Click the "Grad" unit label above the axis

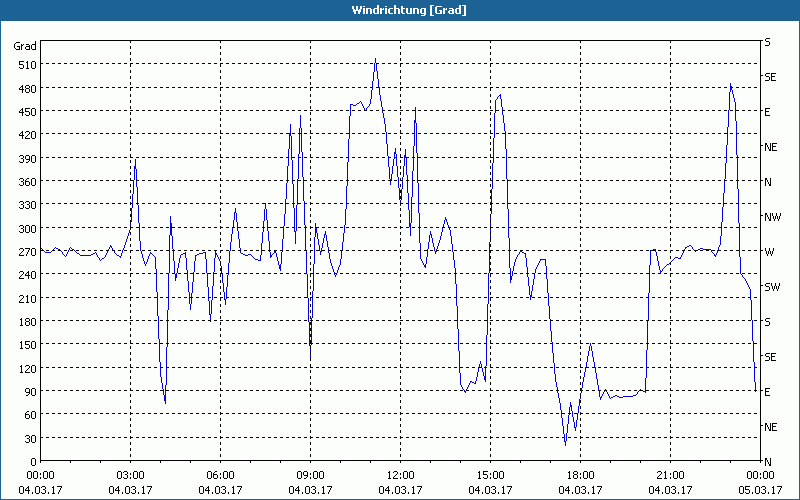tap(24, 46)
